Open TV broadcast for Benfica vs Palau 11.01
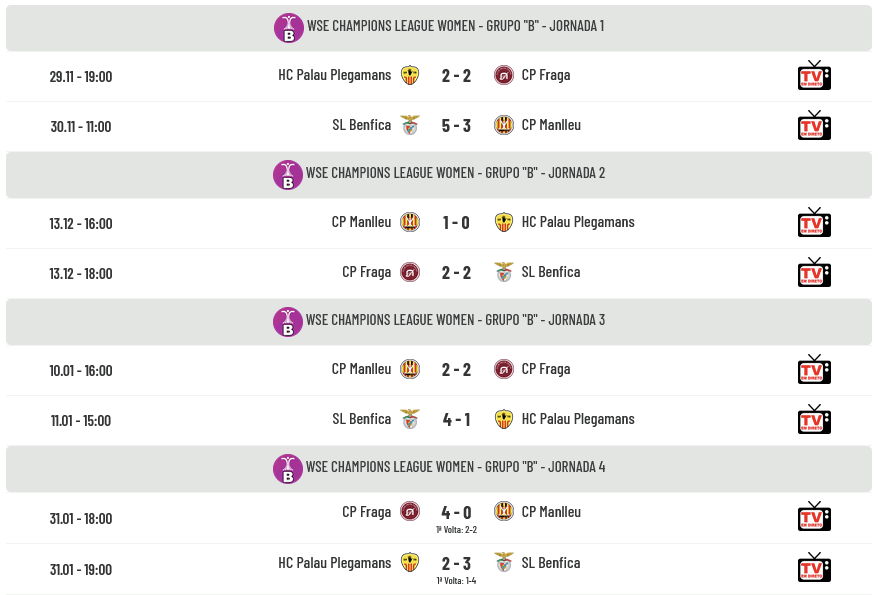Viewport: 878px width, 595px height. pos(814,420)
